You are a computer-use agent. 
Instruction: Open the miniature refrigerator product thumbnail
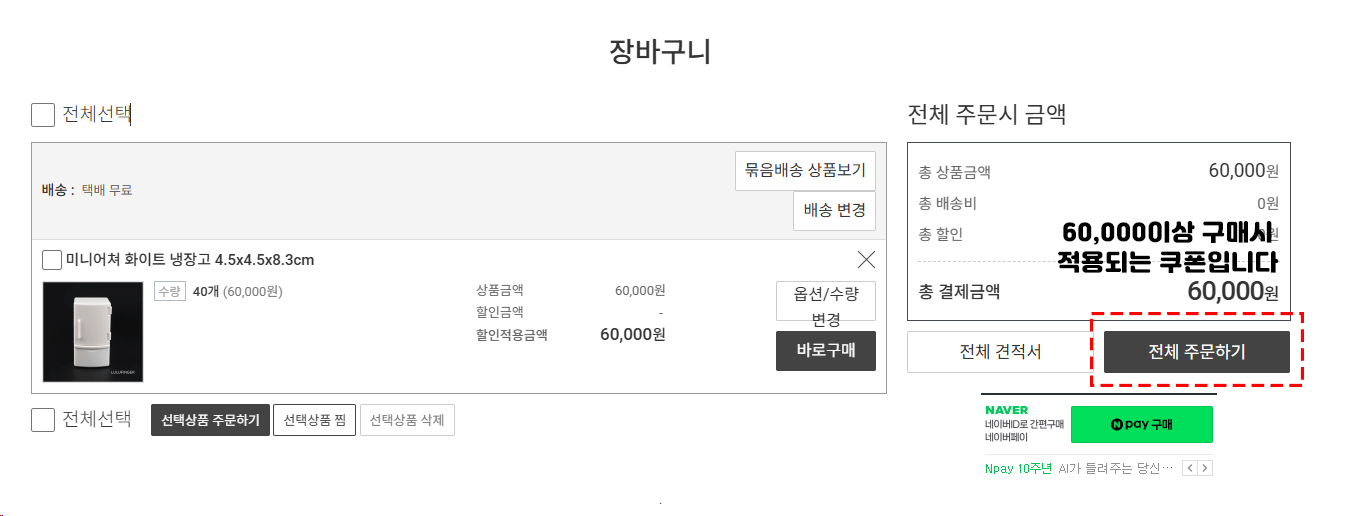pyautogui.click(x=93, y=332)
